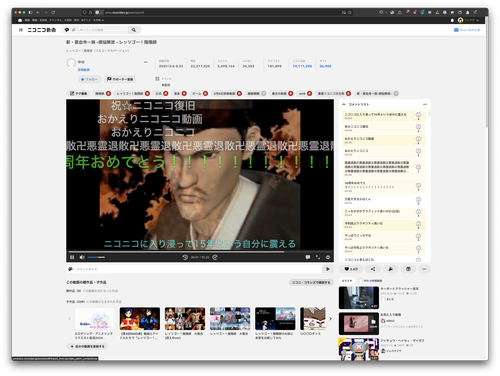The width and height of the screenshot is (500, 376).
Task: Open the comment command palette icon
Action: (x=70, y=269)
